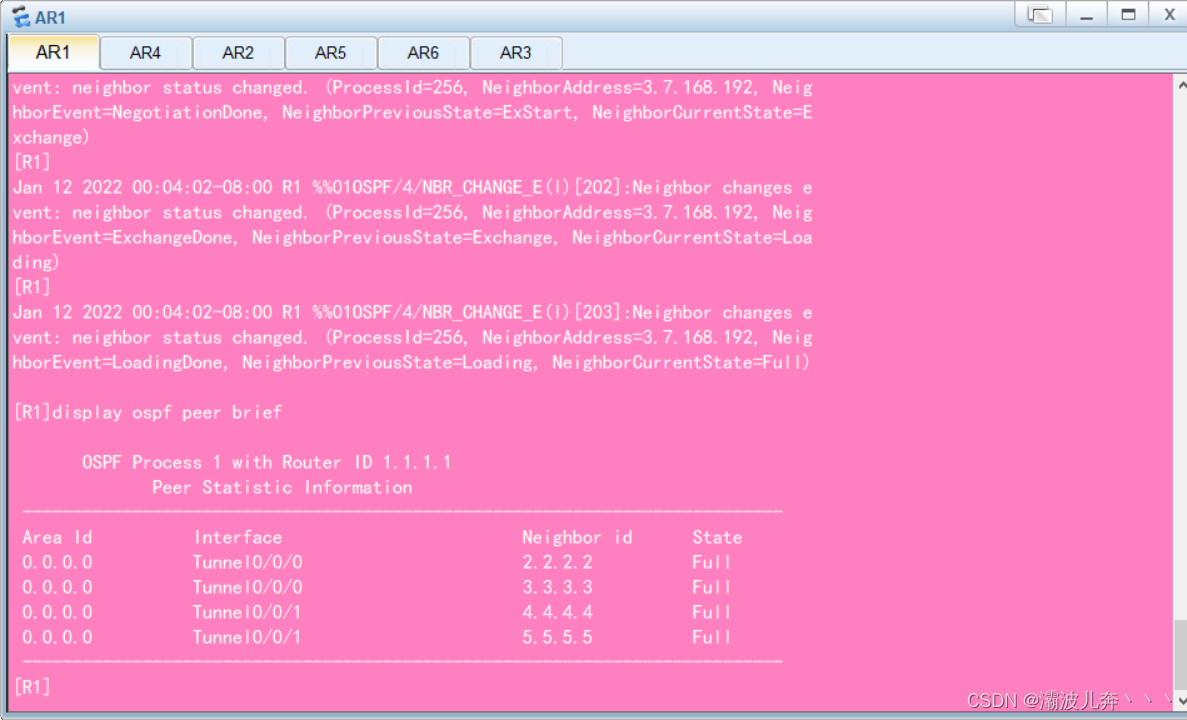1187x720 pixels.
Task: Click 'Peer Statistic Information' heading
Action: point(282,488)
